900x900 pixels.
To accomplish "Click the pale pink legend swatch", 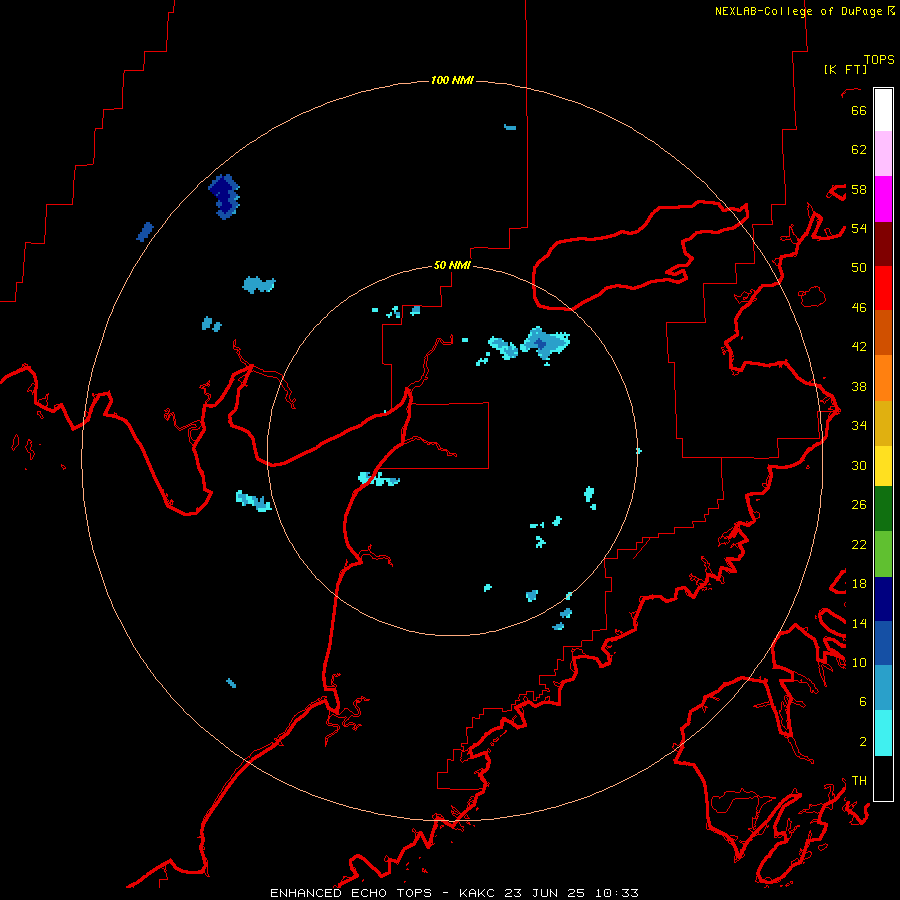I will [883, 154].
